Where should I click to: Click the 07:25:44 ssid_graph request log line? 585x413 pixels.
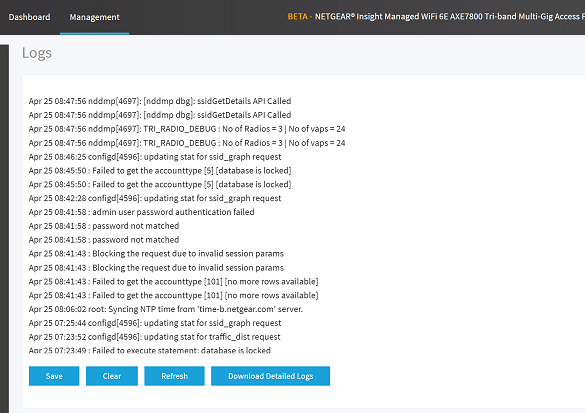click(155, 323)
